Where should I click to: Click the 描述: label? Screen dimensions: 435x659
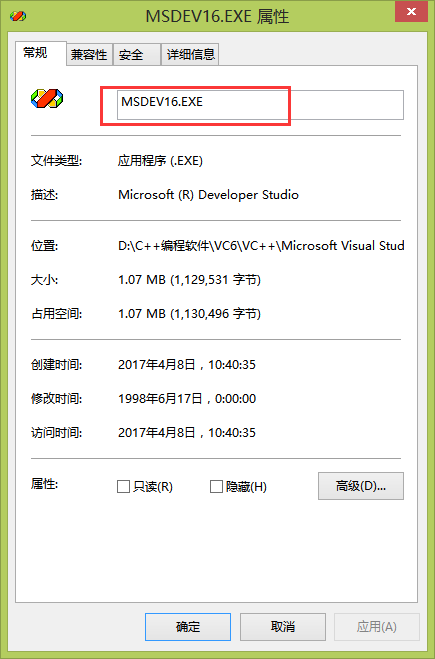(44, 195)
